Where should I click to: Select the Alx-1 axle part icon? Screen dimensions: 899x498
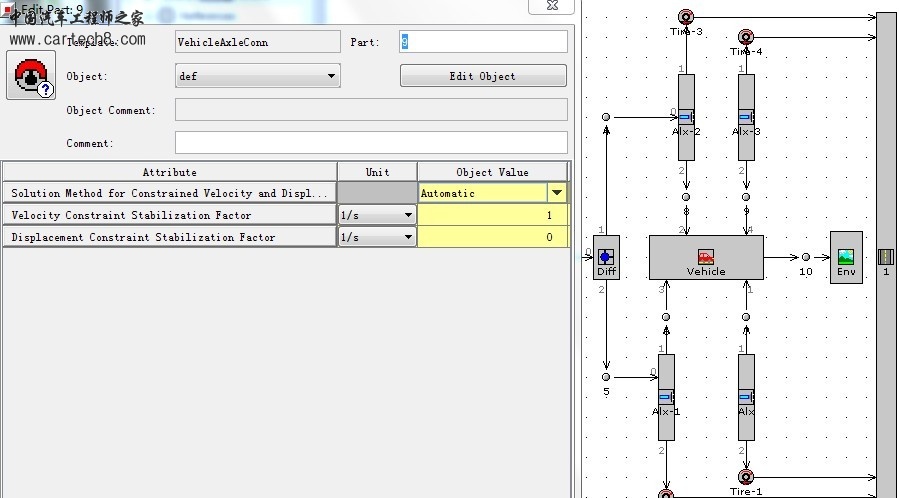pos(666,397)
